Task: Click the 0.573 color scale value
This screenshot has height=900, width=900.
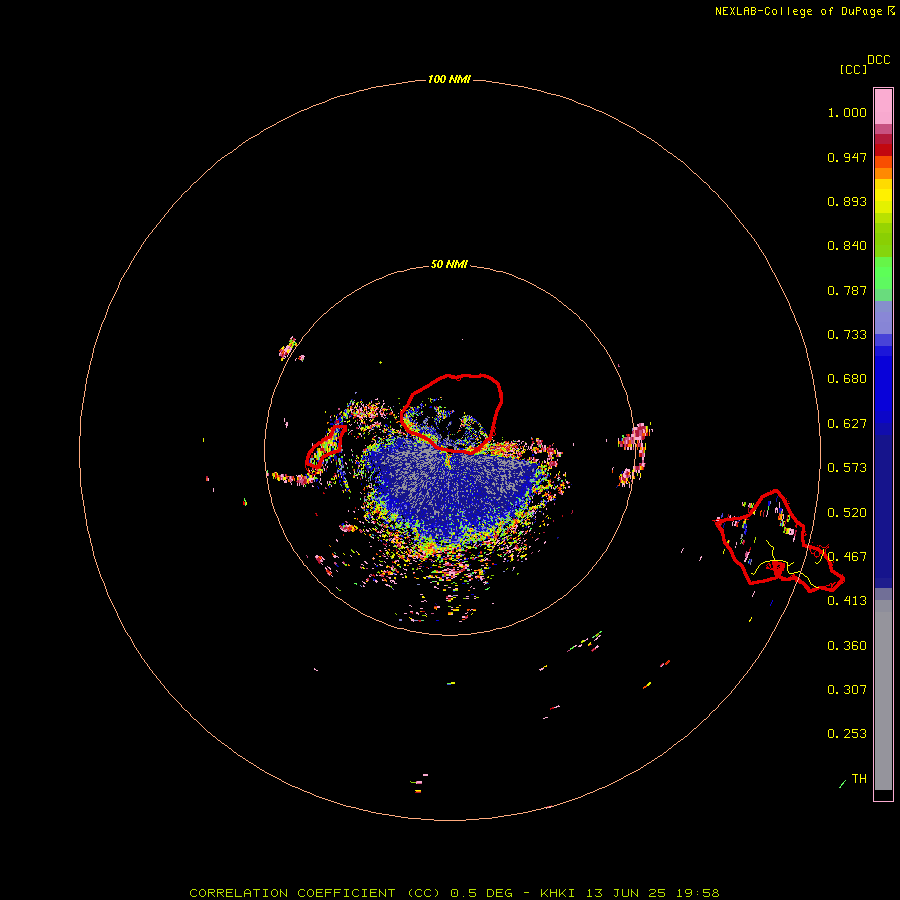Action: tap(847, 468)
